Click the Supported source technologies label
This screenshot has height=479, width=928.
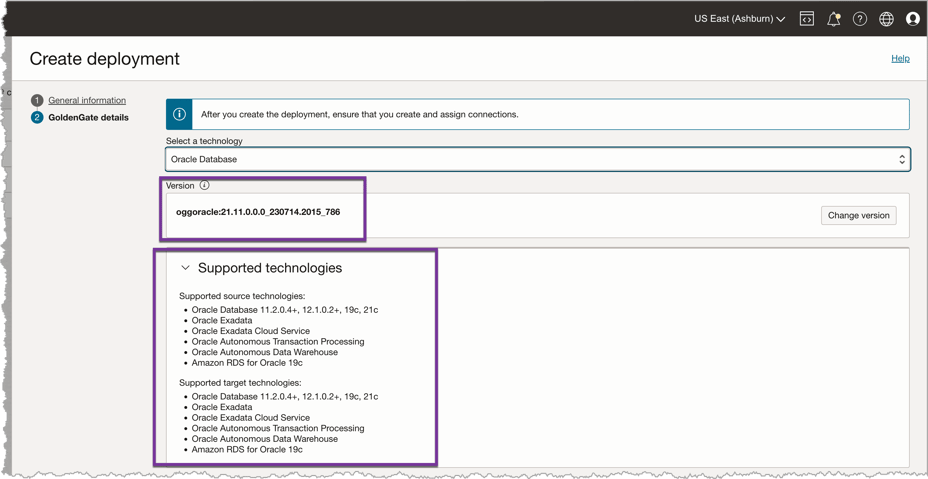coord(242,296)
